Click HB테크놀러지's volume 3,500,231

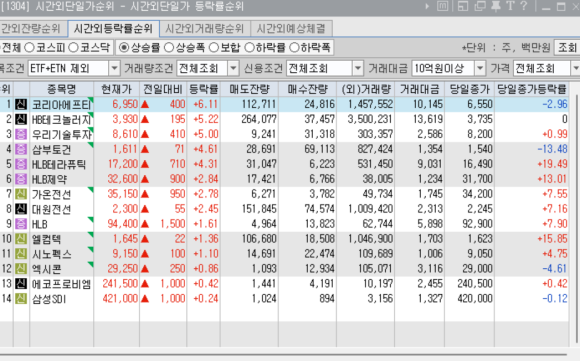coord(370,119)
